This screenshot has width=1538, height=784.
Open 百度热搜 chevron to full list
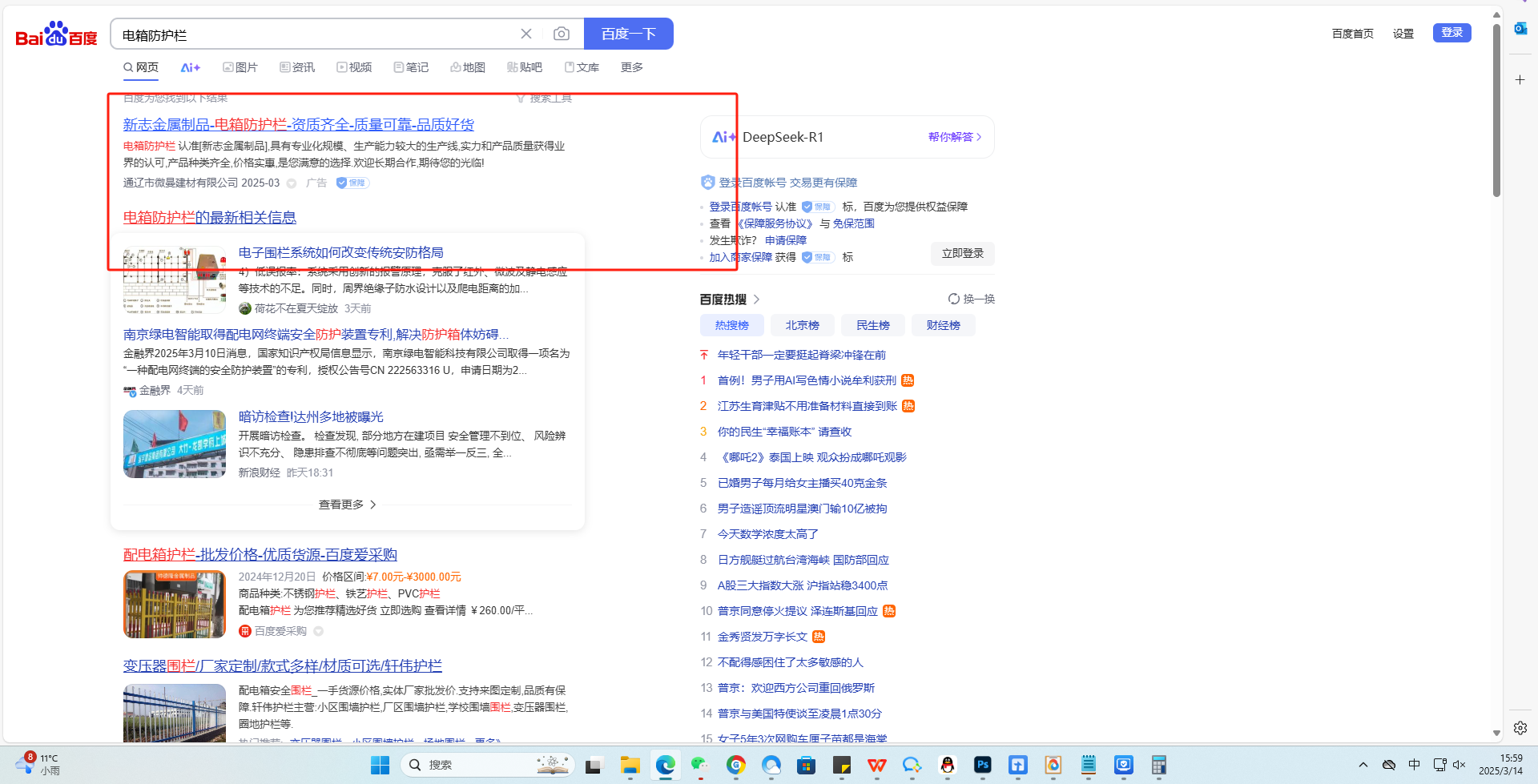756,300
